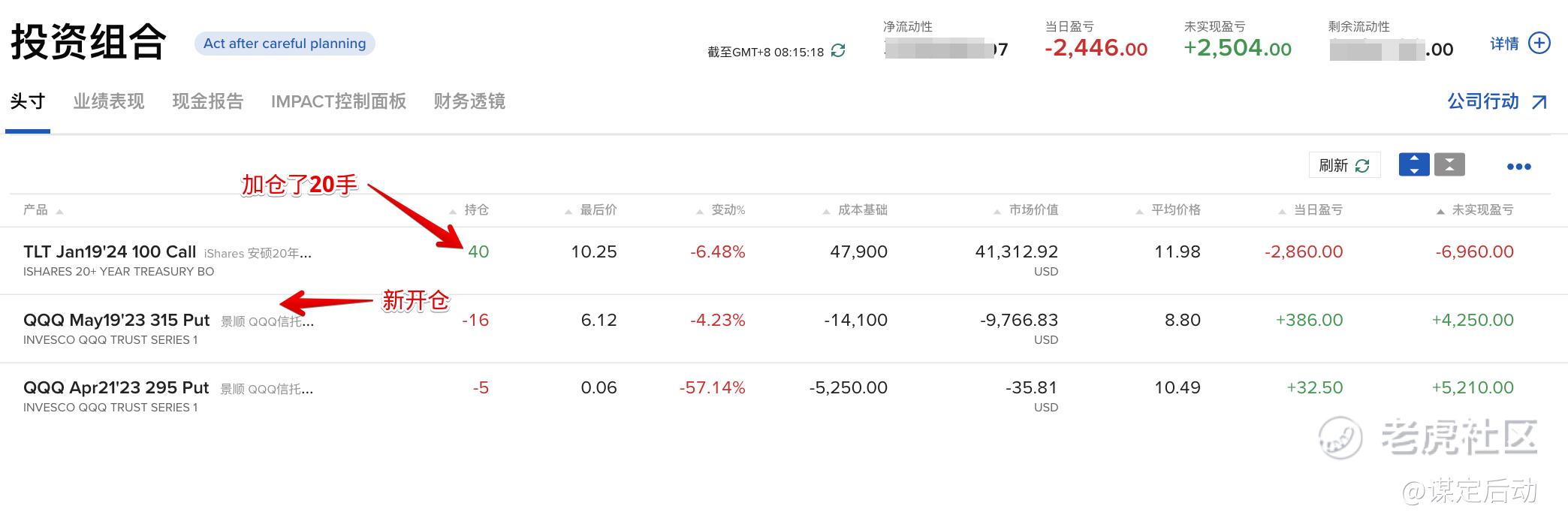Open the IMPACT控制面板 tab
The height and width of the screenshot is (527, 1568).
[x=339, y=101]
